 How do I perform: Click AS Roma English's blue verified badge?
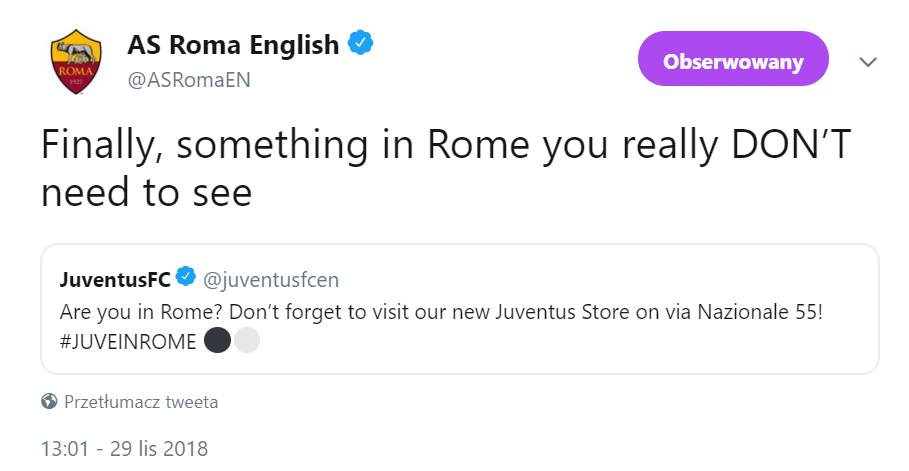(x=361, y=44)
